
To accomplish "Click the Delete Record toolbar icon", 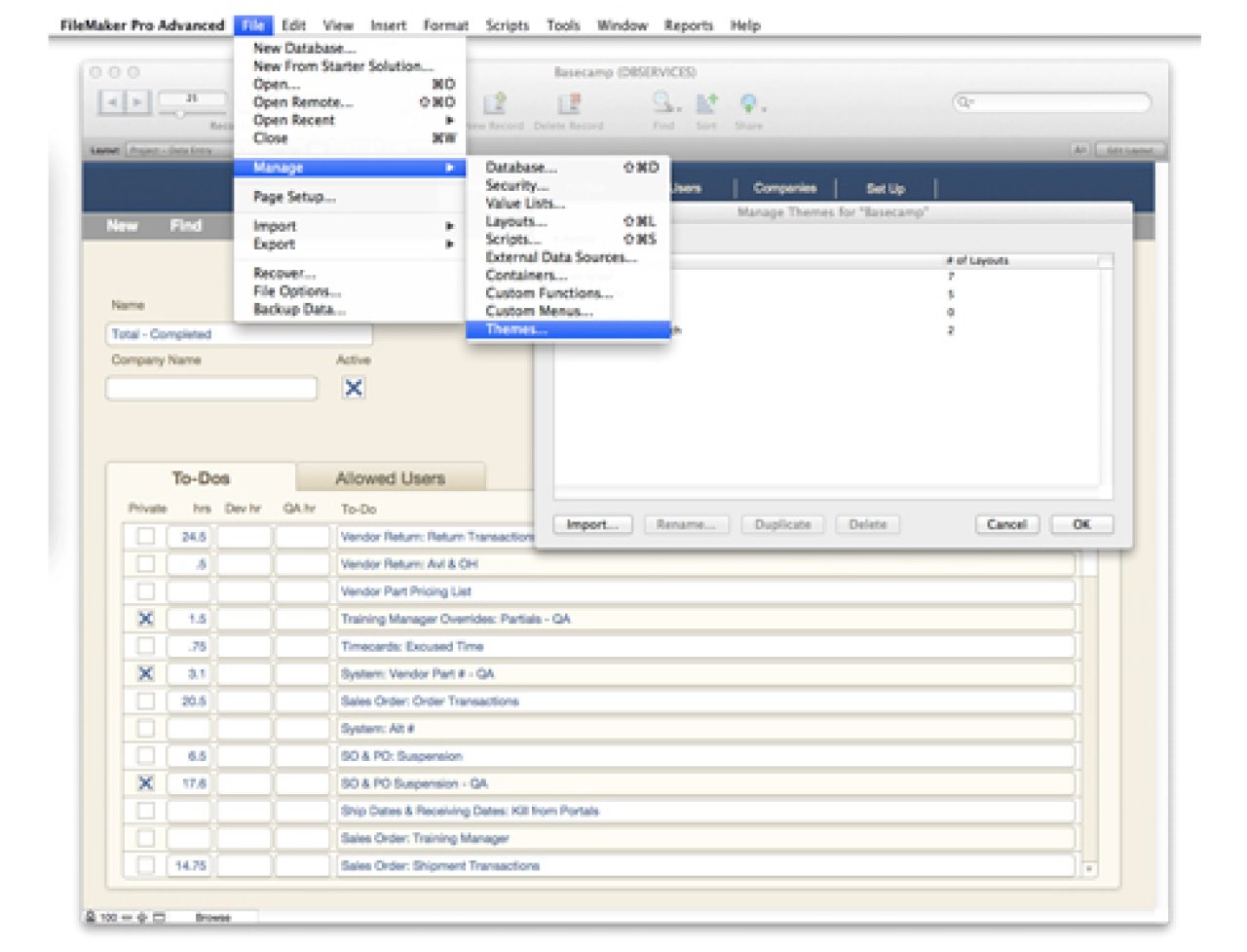I will 569,103.
